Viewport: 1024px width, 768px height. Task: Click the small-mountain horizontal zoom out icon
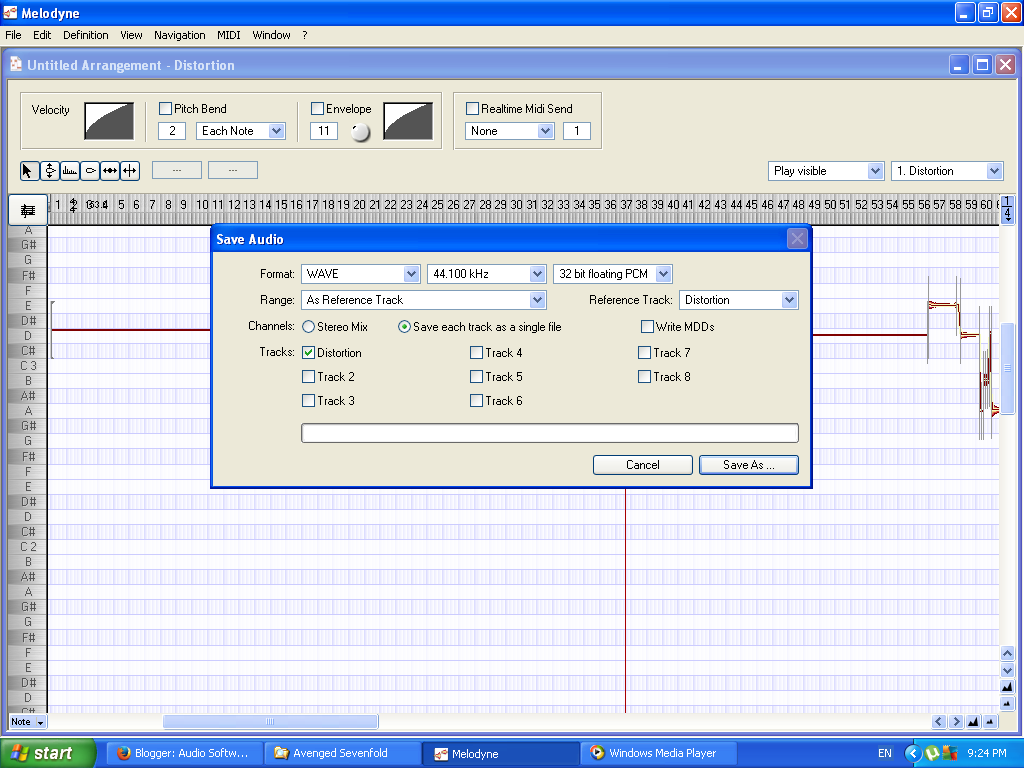pyautogui.click(x=990, y=722)
